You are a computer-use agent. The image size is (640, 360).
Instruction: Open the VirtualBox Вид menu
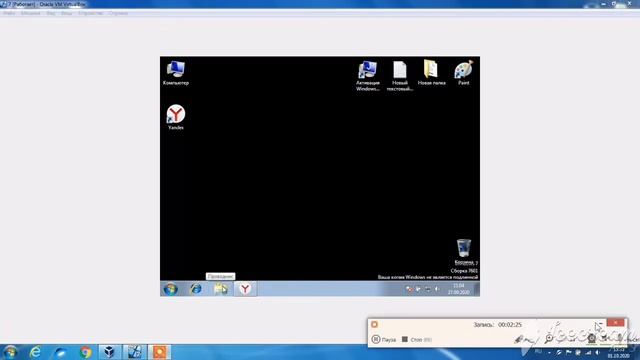[x=51, y=13]
